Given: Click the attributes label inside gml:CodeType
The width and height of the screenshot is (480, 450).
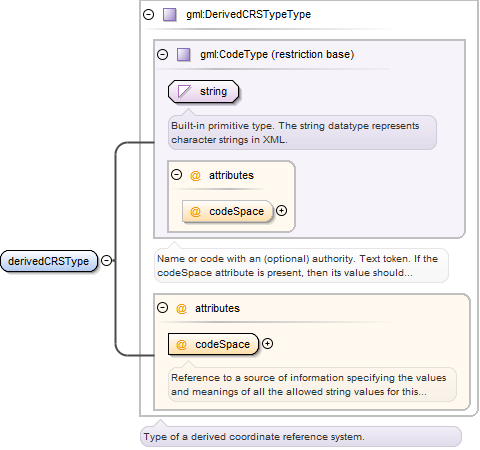Looking at the screenshot, I should (231, 175).
